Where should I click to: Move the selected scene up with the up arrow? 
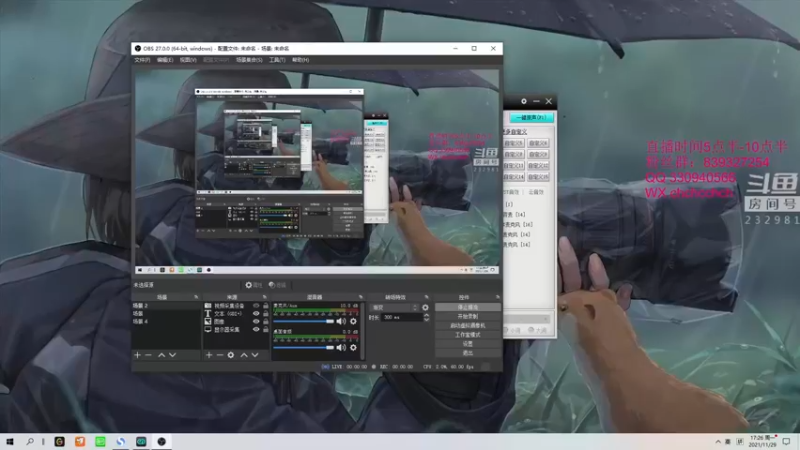click(161, 355)
